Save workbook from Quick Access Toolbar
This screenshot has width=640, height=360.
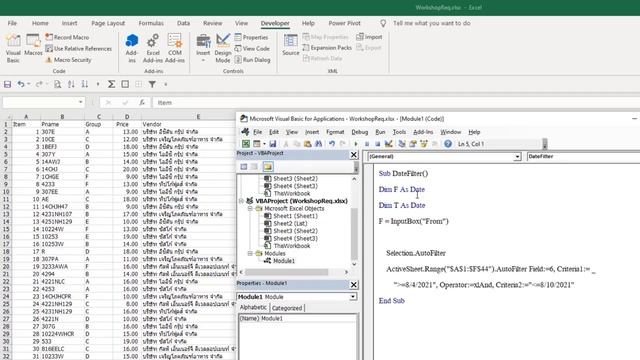7,84
